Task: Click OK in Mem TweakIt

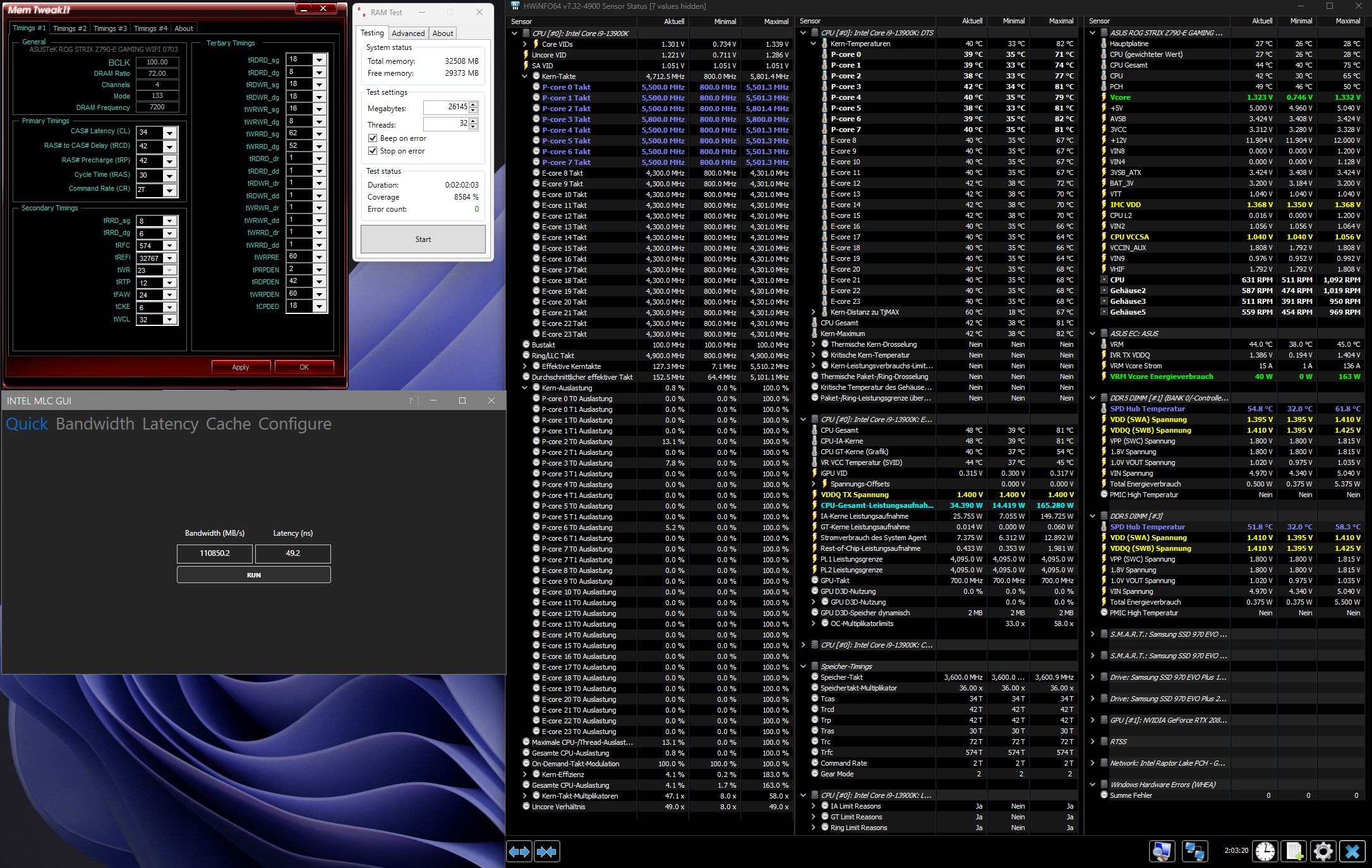Action: 304,367
